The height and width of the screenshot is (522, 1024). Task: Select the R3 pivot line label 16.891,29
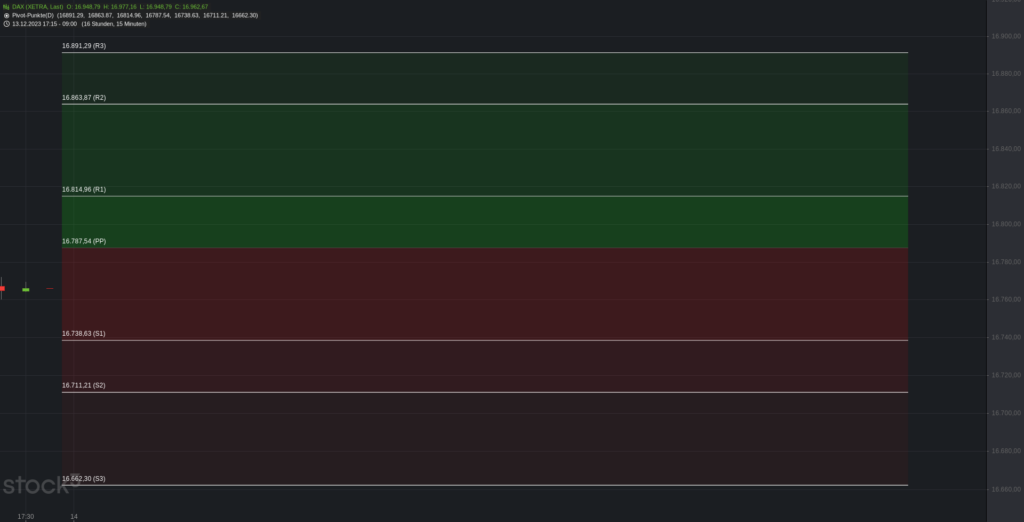coord(84,46)
